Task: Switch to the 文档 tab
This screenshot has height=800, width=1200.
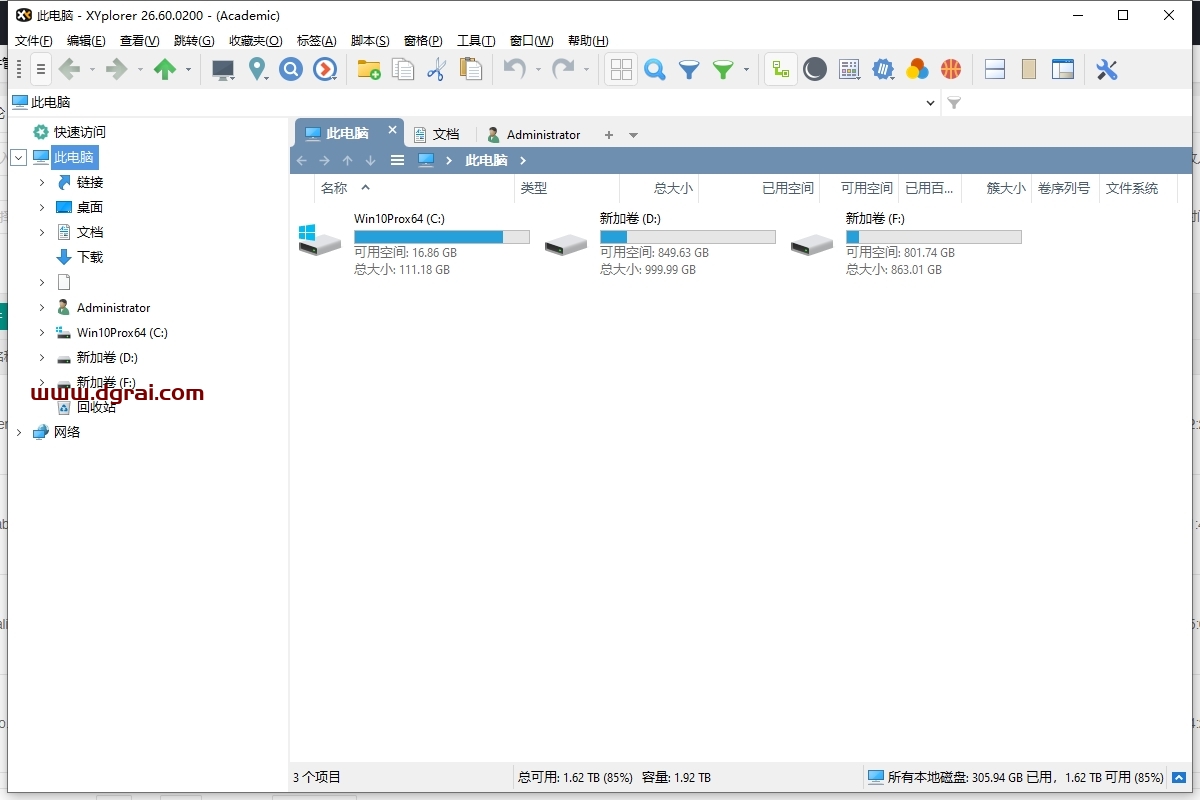Action: (436, 134)
